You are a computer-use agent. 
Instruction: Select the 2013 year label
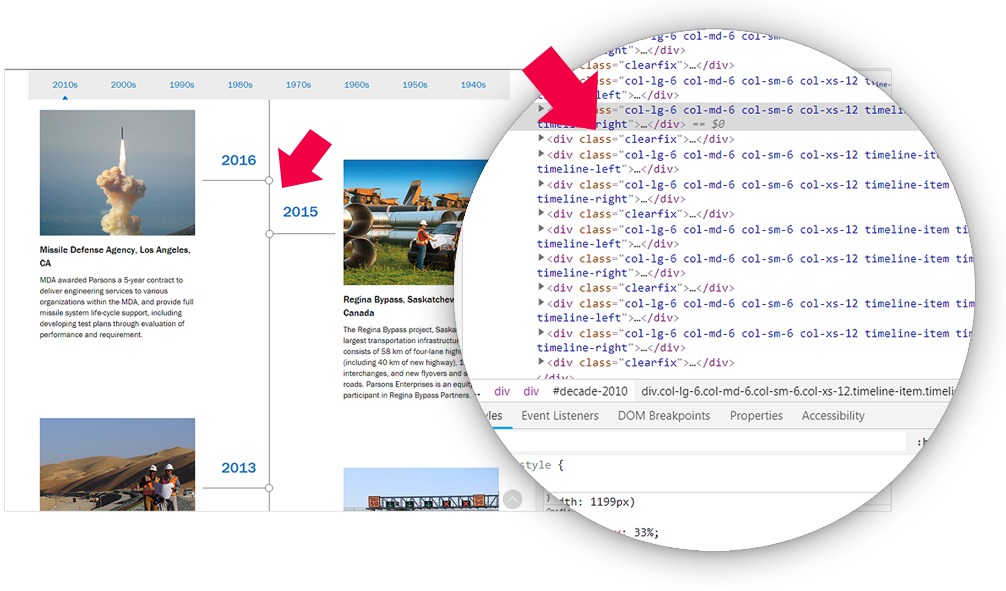click(239, 468)
